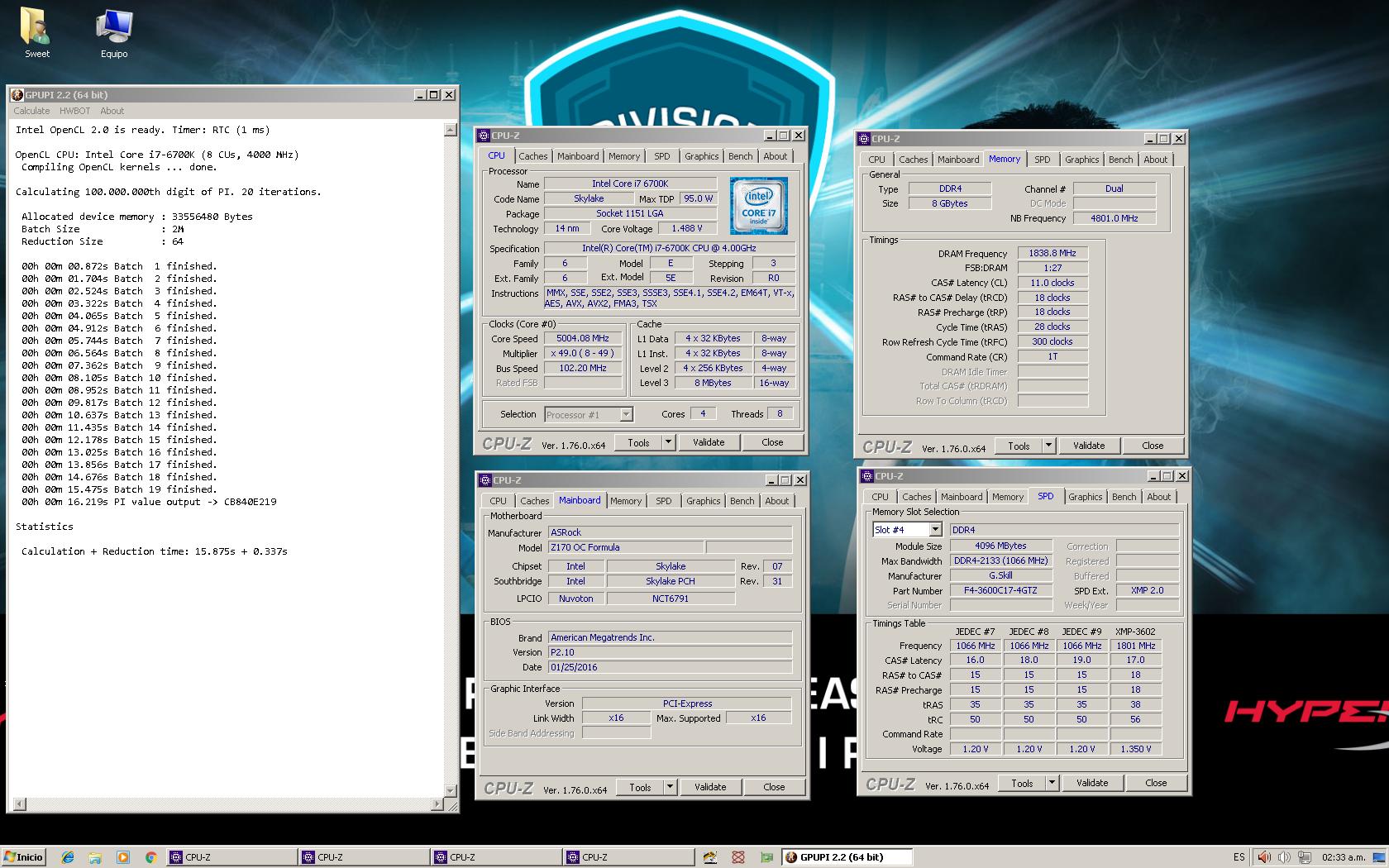Screen dimensions: 1389x868
Task: Click the Multiplier value x 49.0 (8 - 49)
Action: click(x=583, y=353)
